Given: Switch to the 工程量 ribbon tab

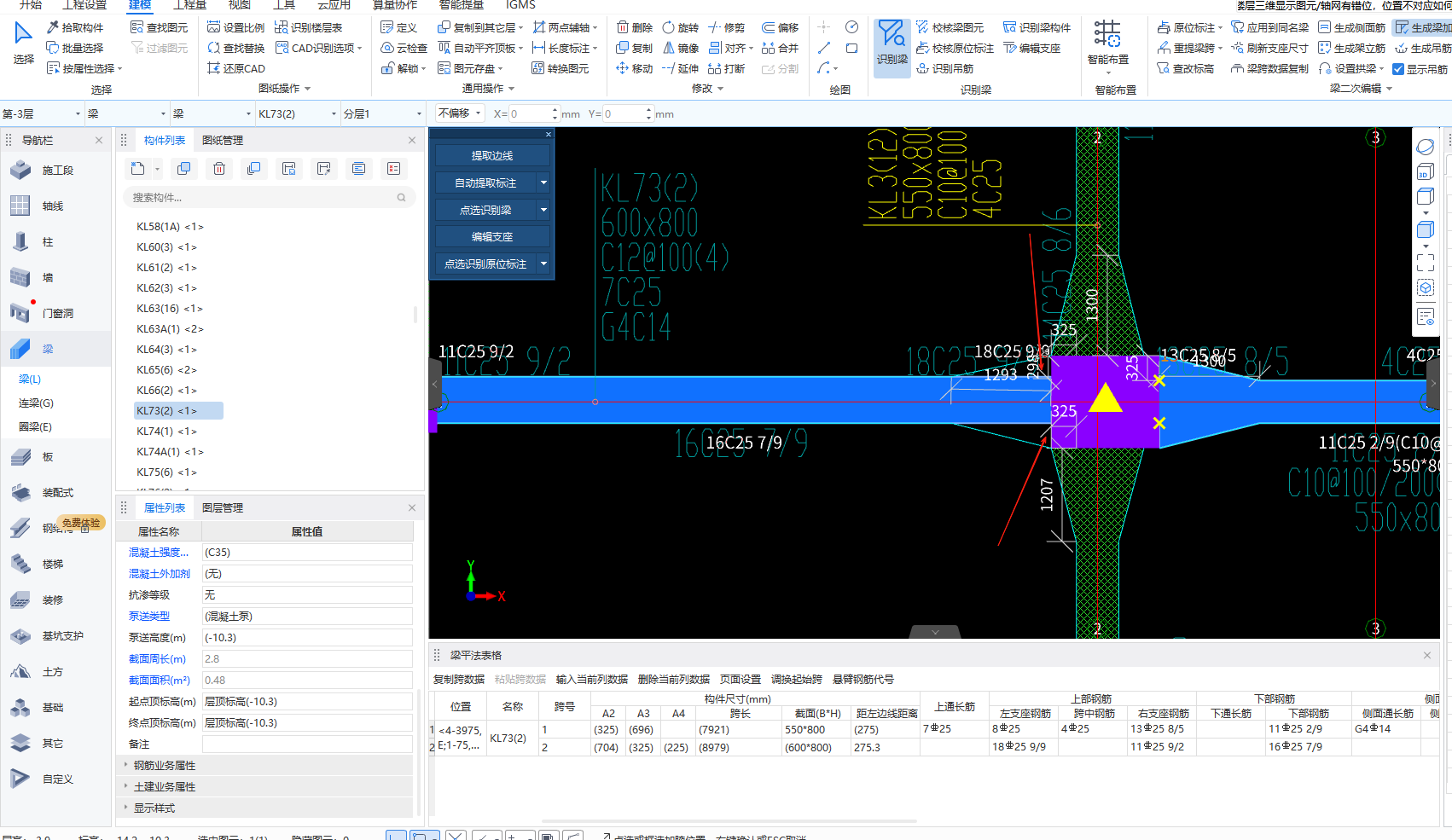Looking at the screenshot, I should [189, 5].
